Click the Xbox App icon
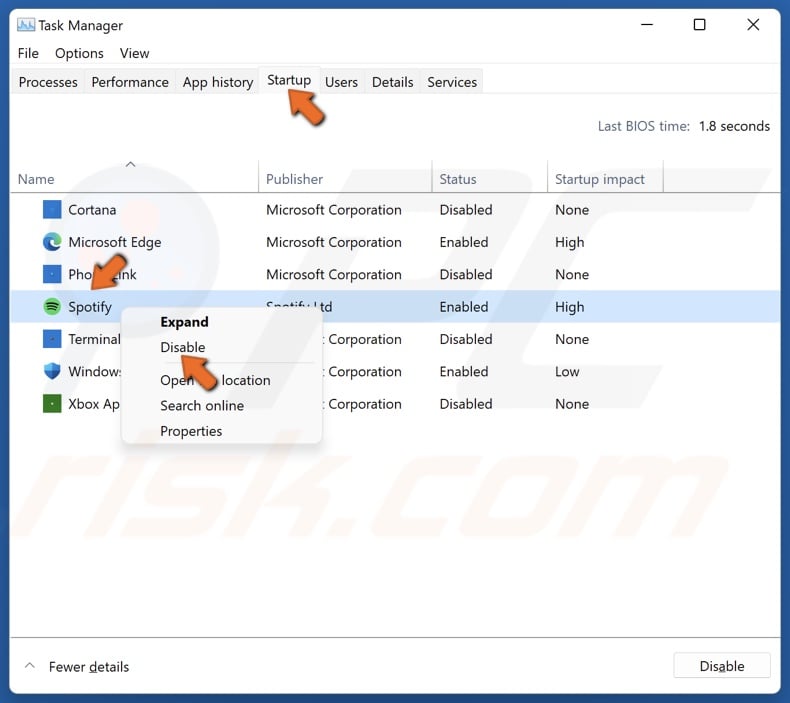 click(52, 404)
